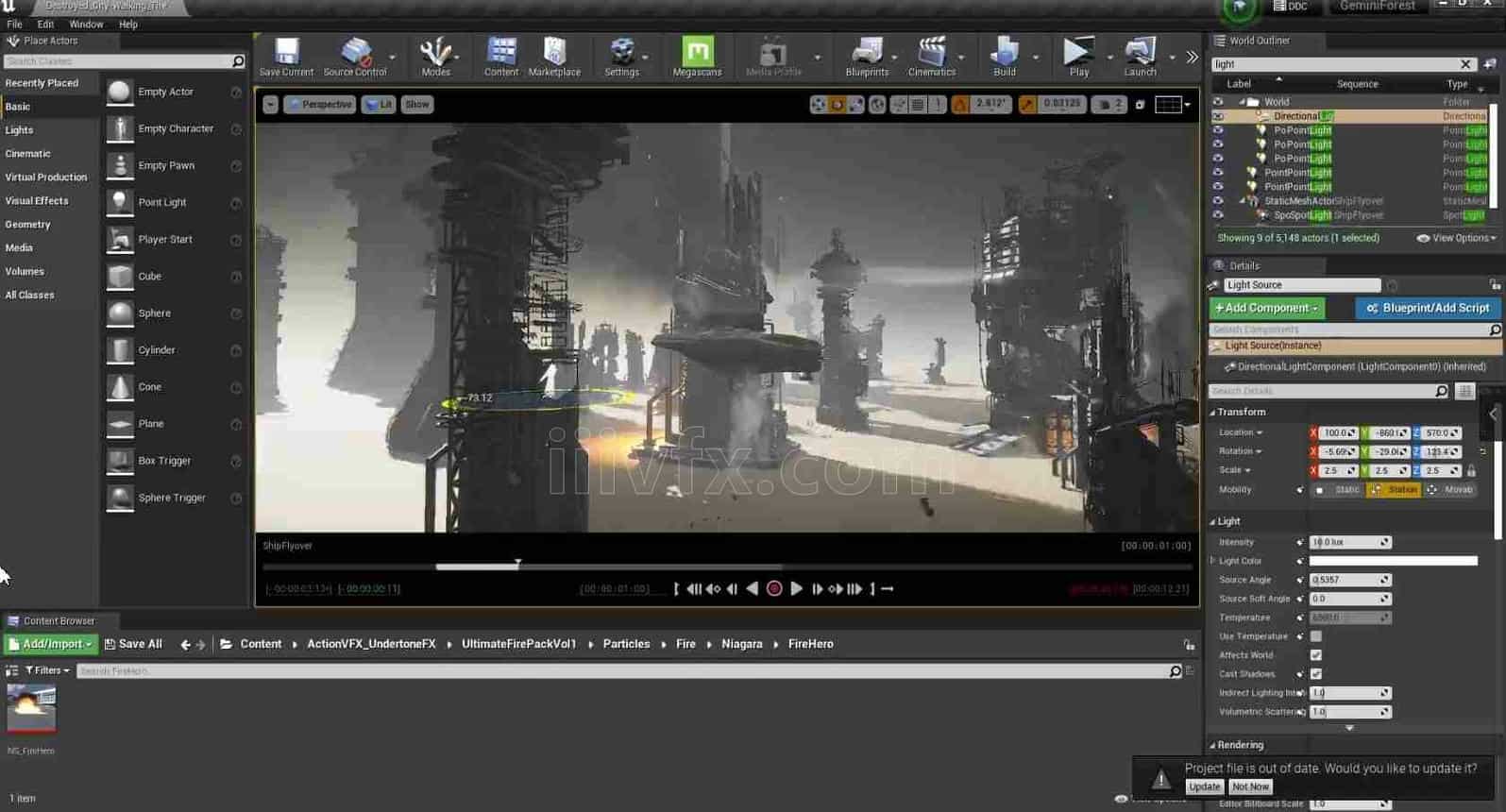Click the Lit view mode button
This screenshot has height=812, width=1506.
click(379, 104)
